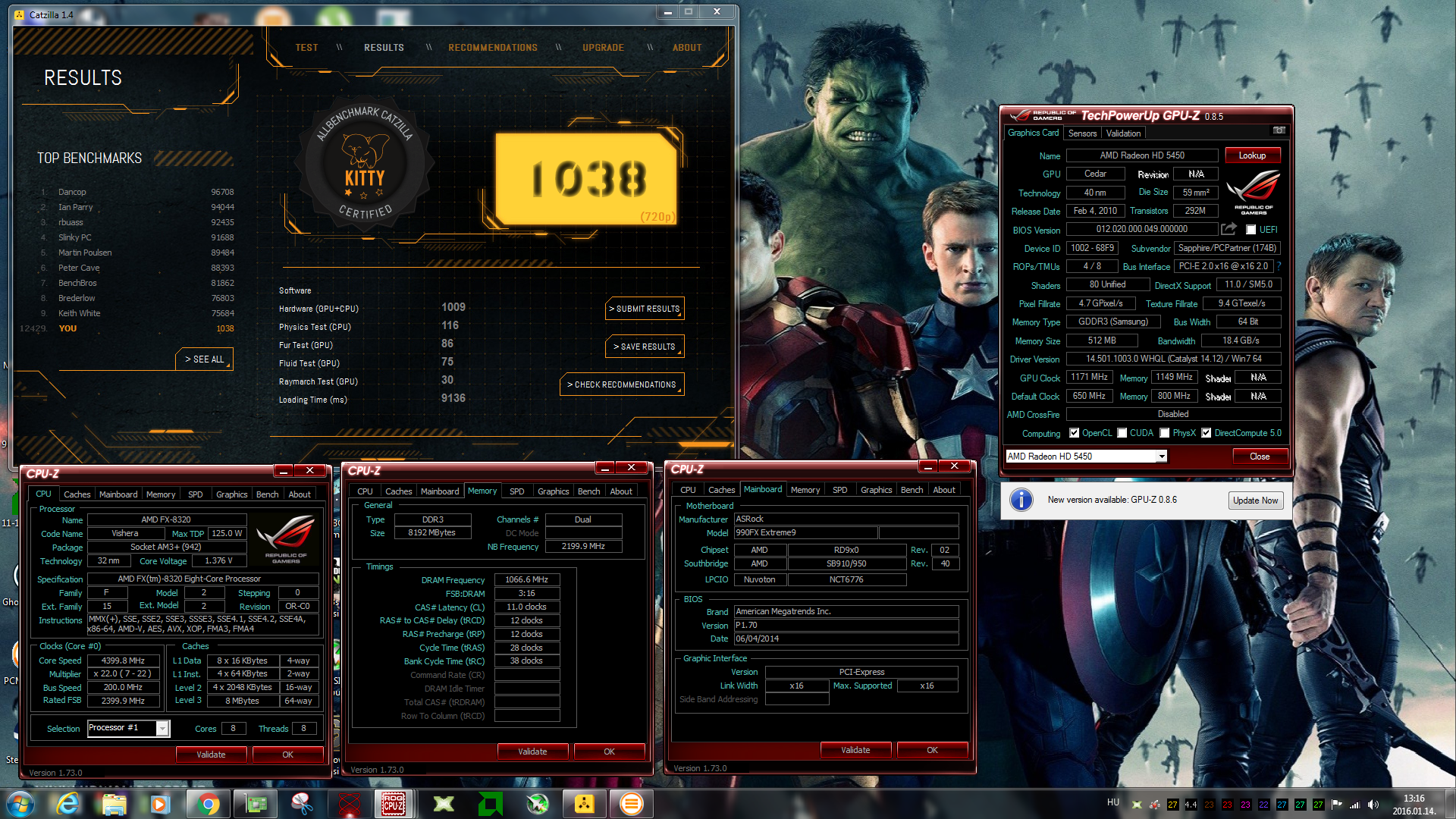Click the 1038 score panel
This screenshot has width=1456, height=819.
(586, 179)
